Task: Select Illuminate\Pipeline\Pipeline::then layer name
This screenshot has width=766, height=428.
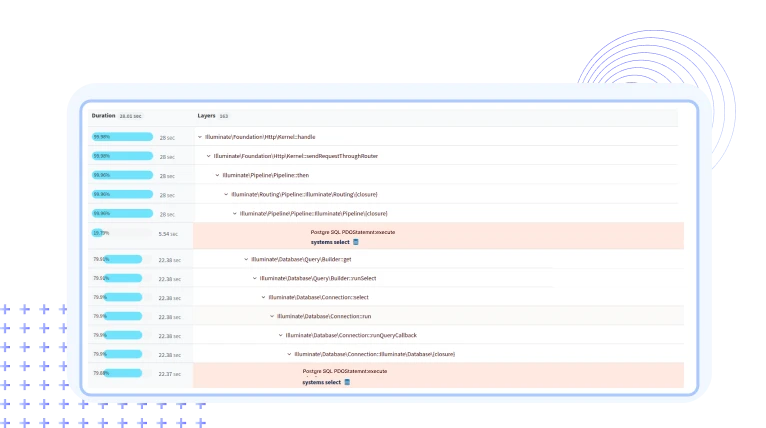Action: [x=266, y=175]
